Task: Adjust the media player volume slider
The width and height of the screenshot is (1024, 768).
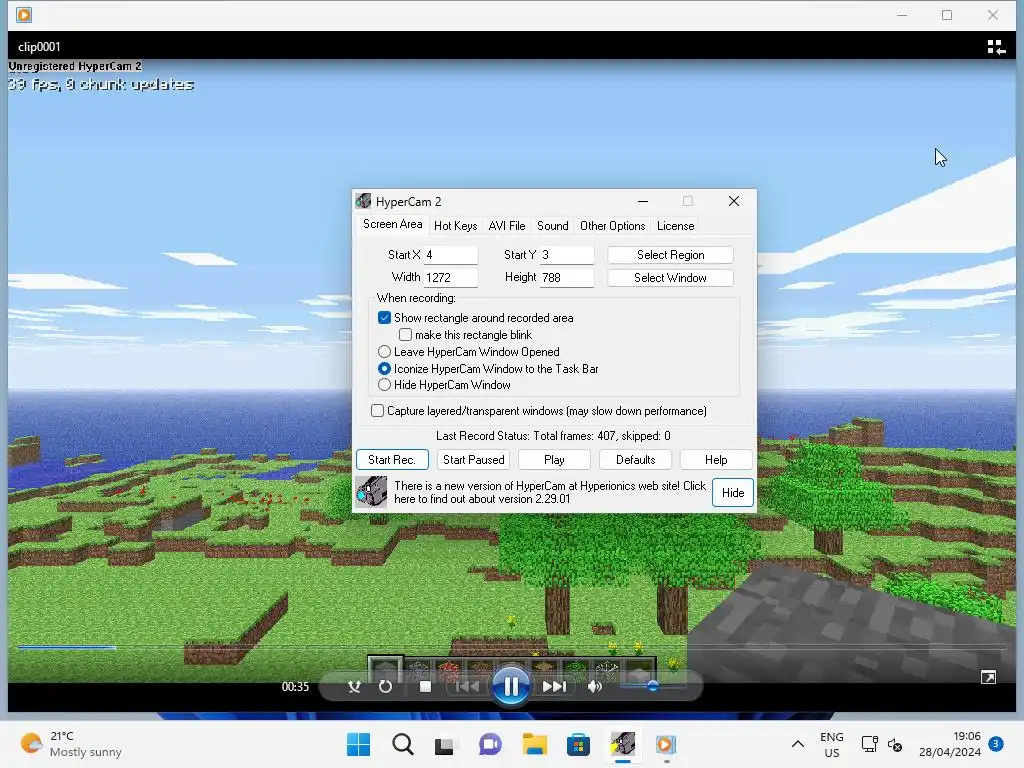Action: click(x=652, y=686)
